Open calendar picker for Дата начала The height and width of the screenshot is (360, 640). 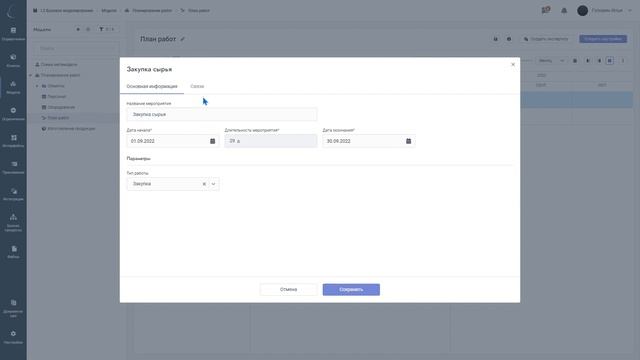[x=212, y=141]
